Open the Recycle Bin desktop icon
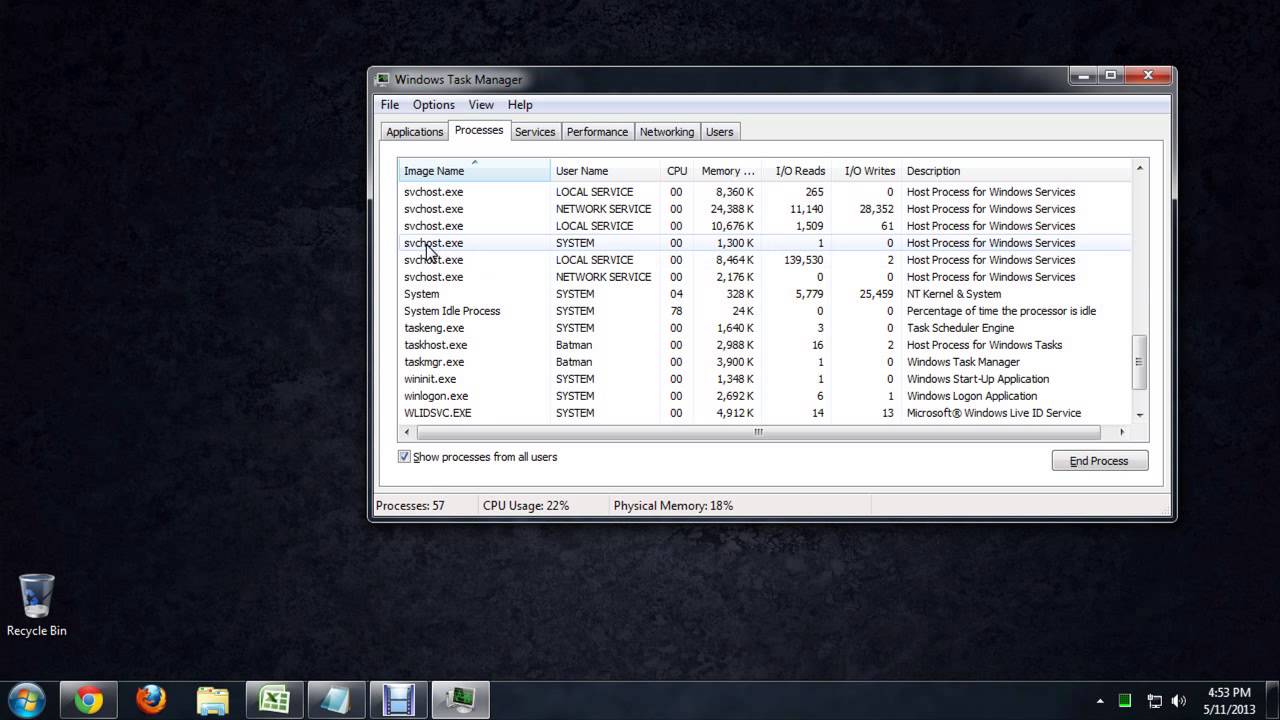1280x720 pixels. (37, 605)
